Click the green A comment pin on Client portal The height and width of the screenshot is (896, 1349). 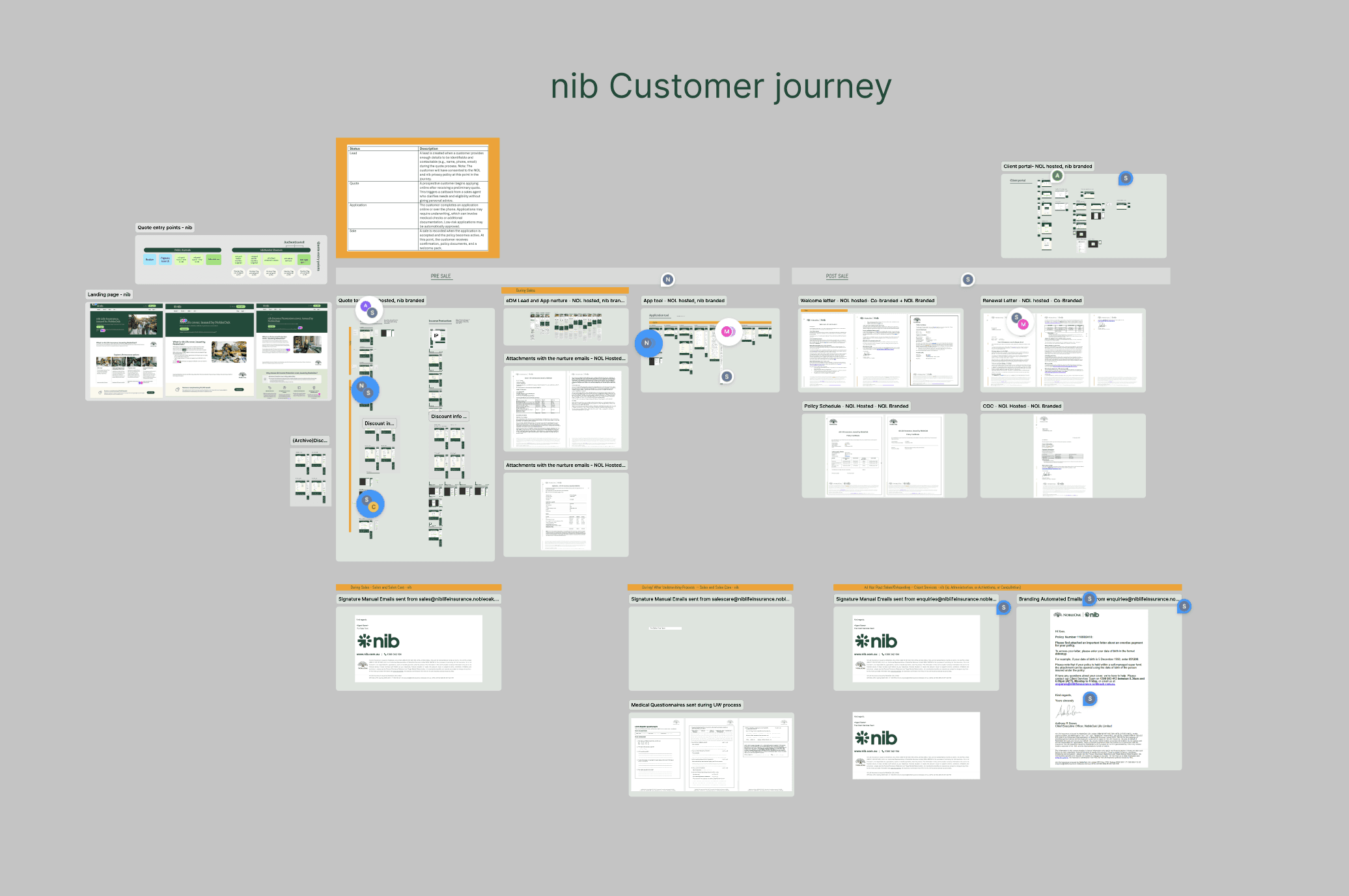pyautogui.click(x=1057, y=176)
